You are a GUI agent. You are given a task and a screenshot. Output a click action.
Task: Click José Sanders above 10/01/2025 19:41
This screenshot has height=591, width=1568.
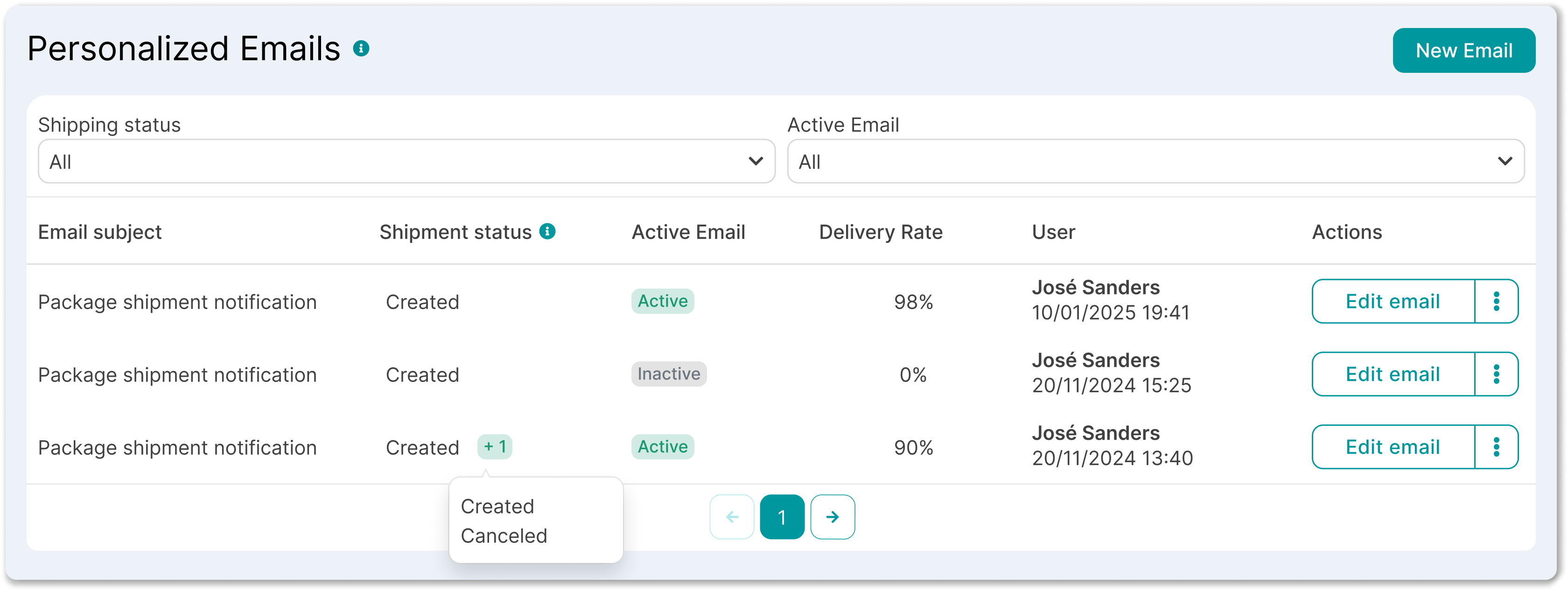tap(1096, 287)
